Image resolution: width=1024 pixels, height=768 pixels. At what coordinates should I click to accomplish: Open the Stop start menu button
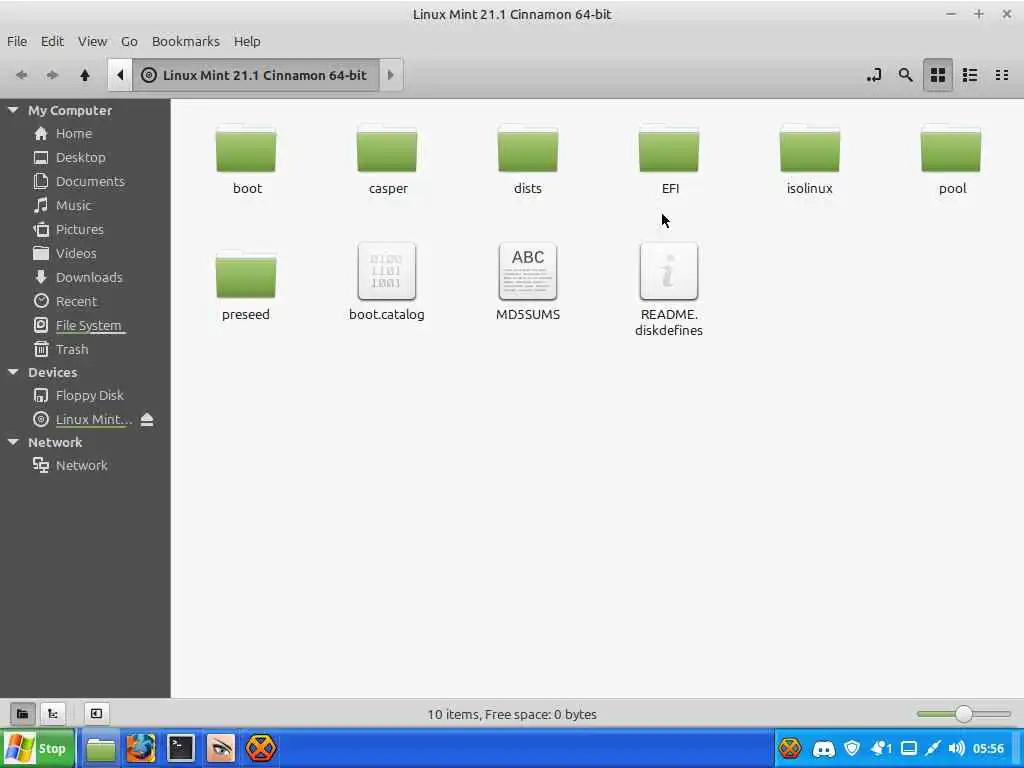36,748
